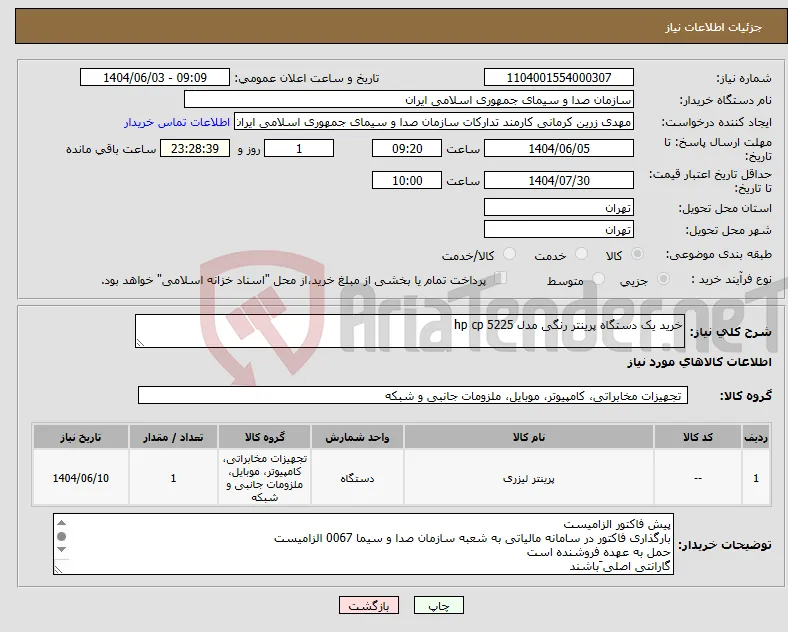
Task: Click the price validity date 1404/07/30
Action: click(559, 180)
